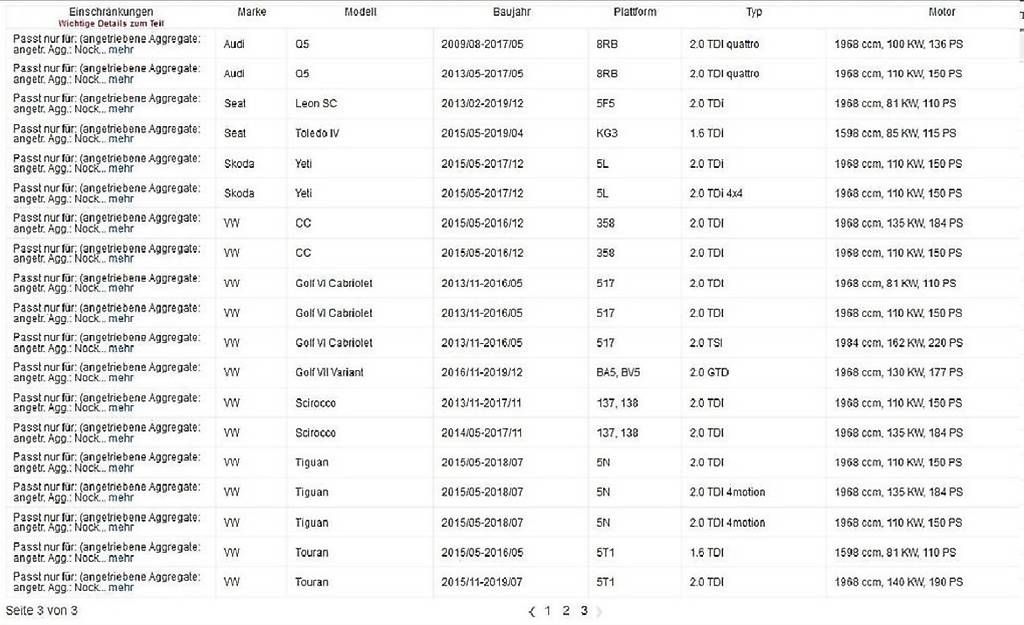Viewport: 1024px width, 625px height.
Task: Open page 2 in pagination
Action: click(565, 611)
